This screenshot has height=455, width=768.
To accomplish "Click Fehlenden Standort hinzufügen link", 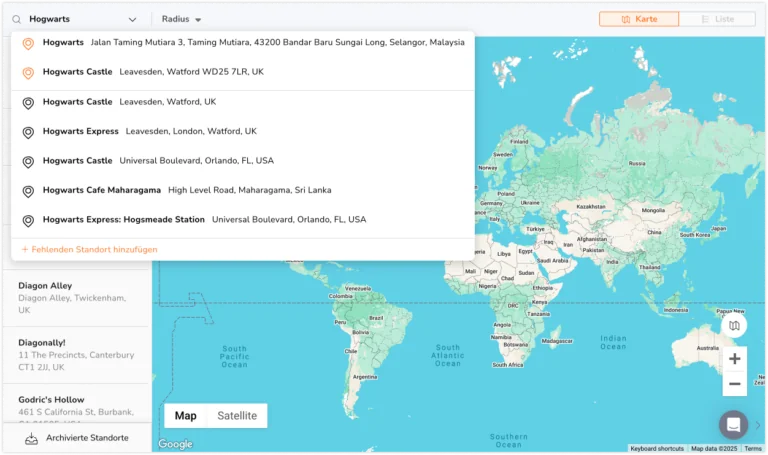I will [90, 249].
